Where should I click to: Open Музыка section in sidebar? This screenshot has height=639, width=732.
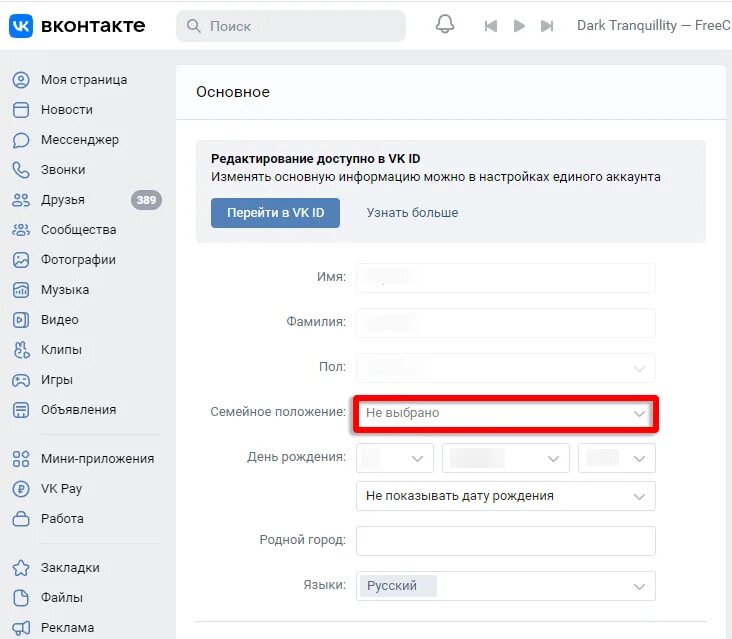[65, 290]
